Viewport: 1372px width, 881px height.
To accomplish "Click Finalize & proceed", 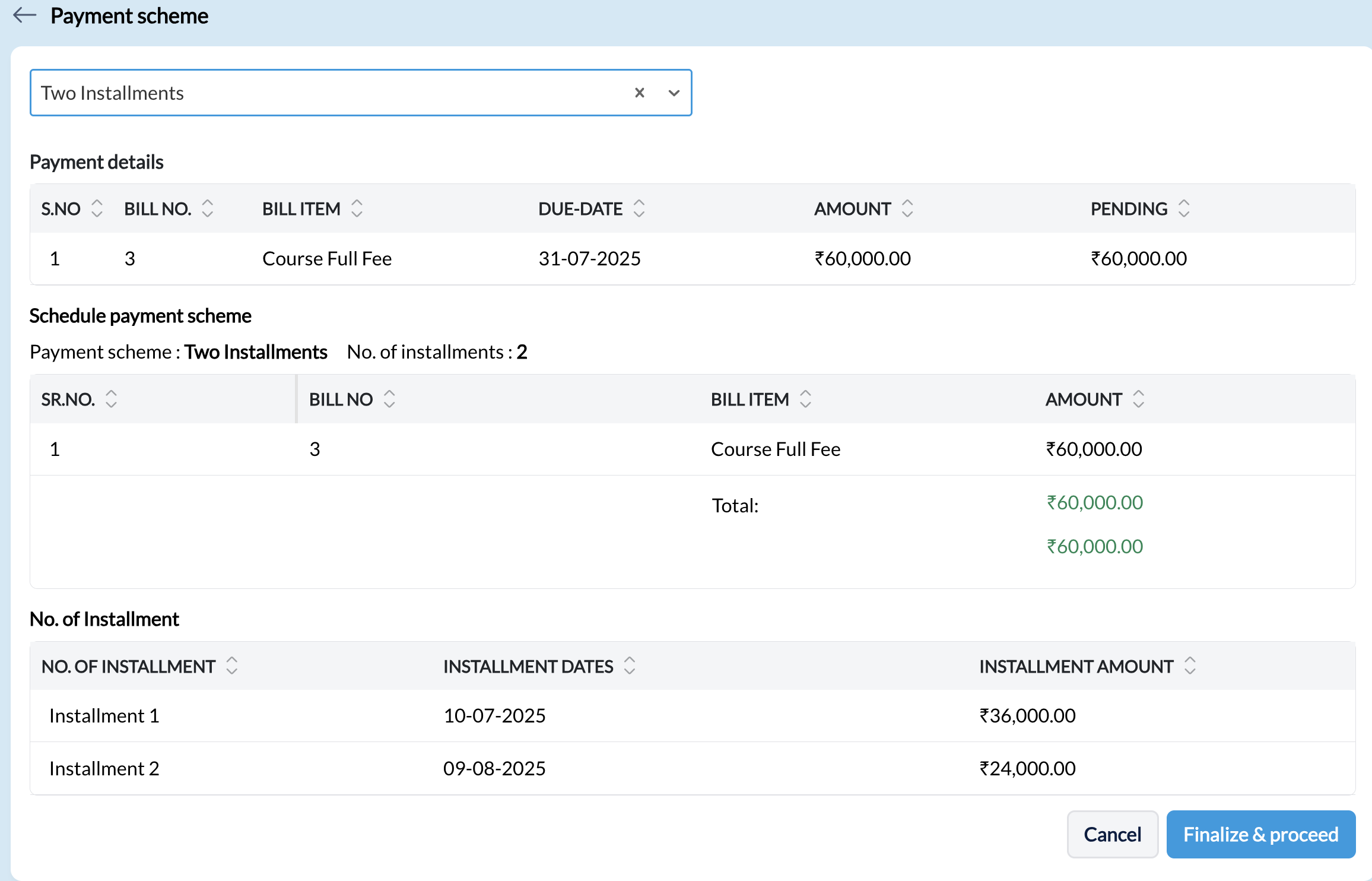I will pyautogui.click(x=1260, y=834).
